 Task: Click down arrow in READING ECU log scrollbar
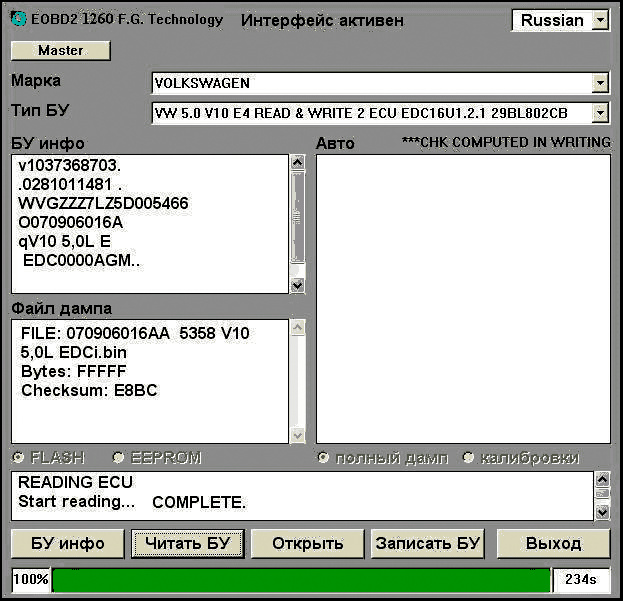(x=602, y=512)
